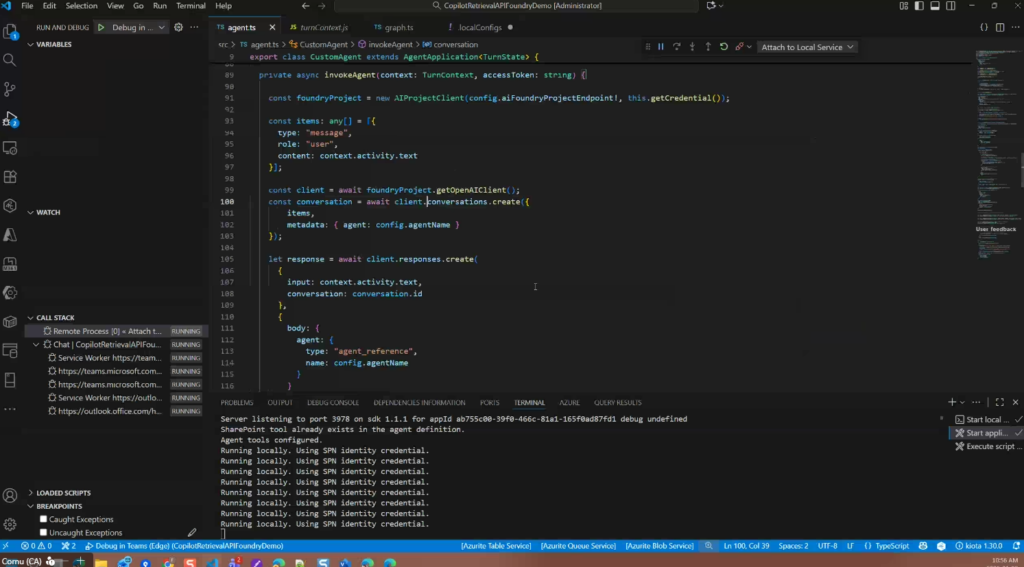The width and height of the screenshot is (1024, 567).
Task: Open the Search view in activity bar
Action: click(x=10, y=60)
